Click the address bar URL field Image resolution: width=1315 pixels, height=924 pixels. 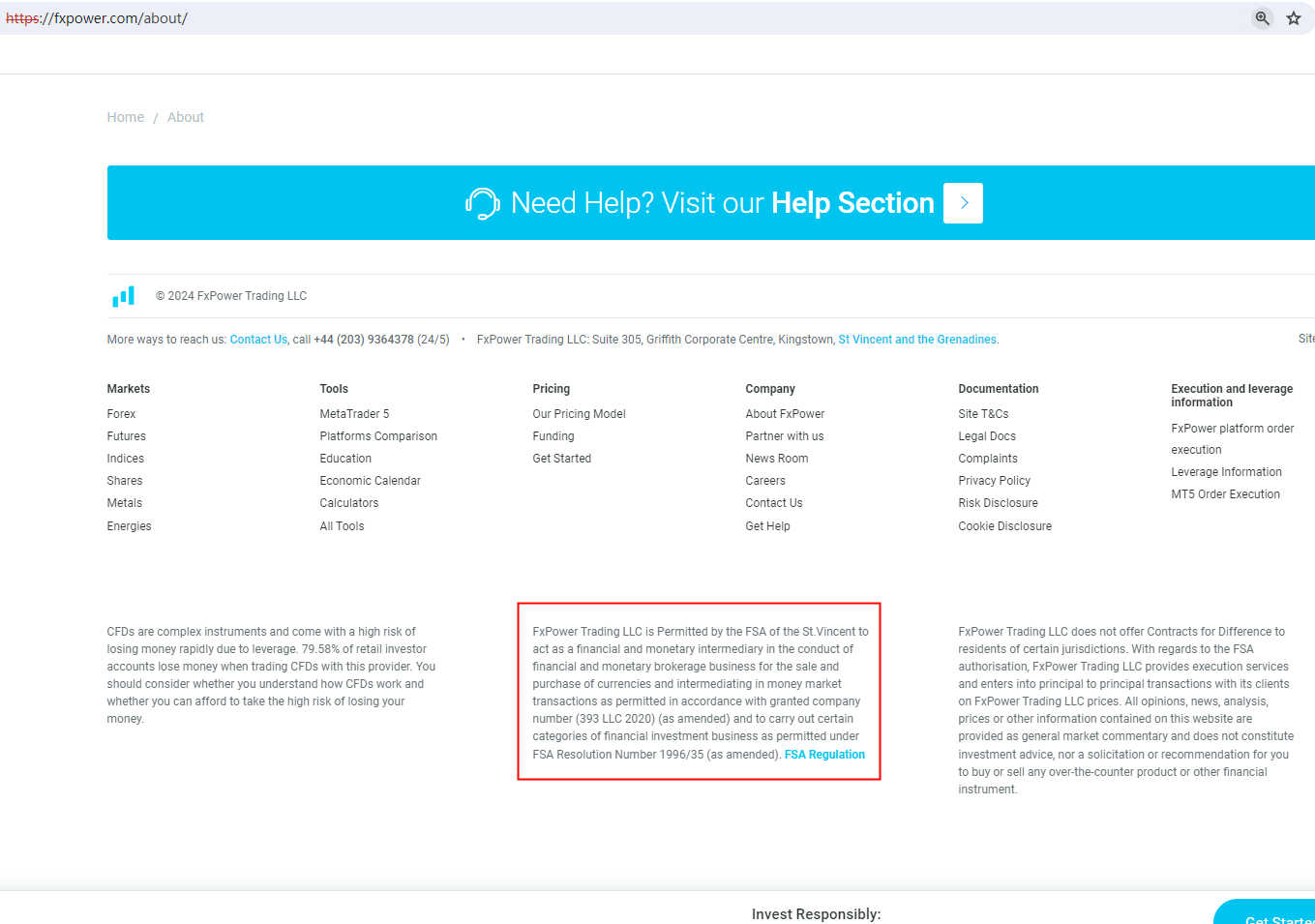(x=619, y=18)
